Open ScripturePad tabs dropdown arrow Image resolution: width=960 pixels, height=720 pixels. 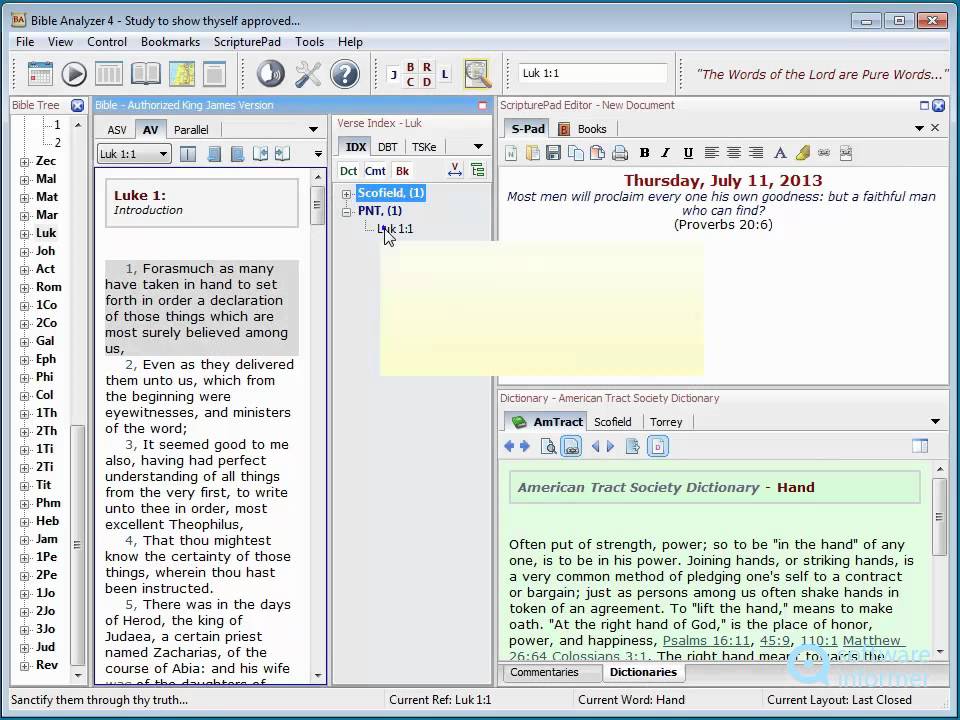[919, 128]
